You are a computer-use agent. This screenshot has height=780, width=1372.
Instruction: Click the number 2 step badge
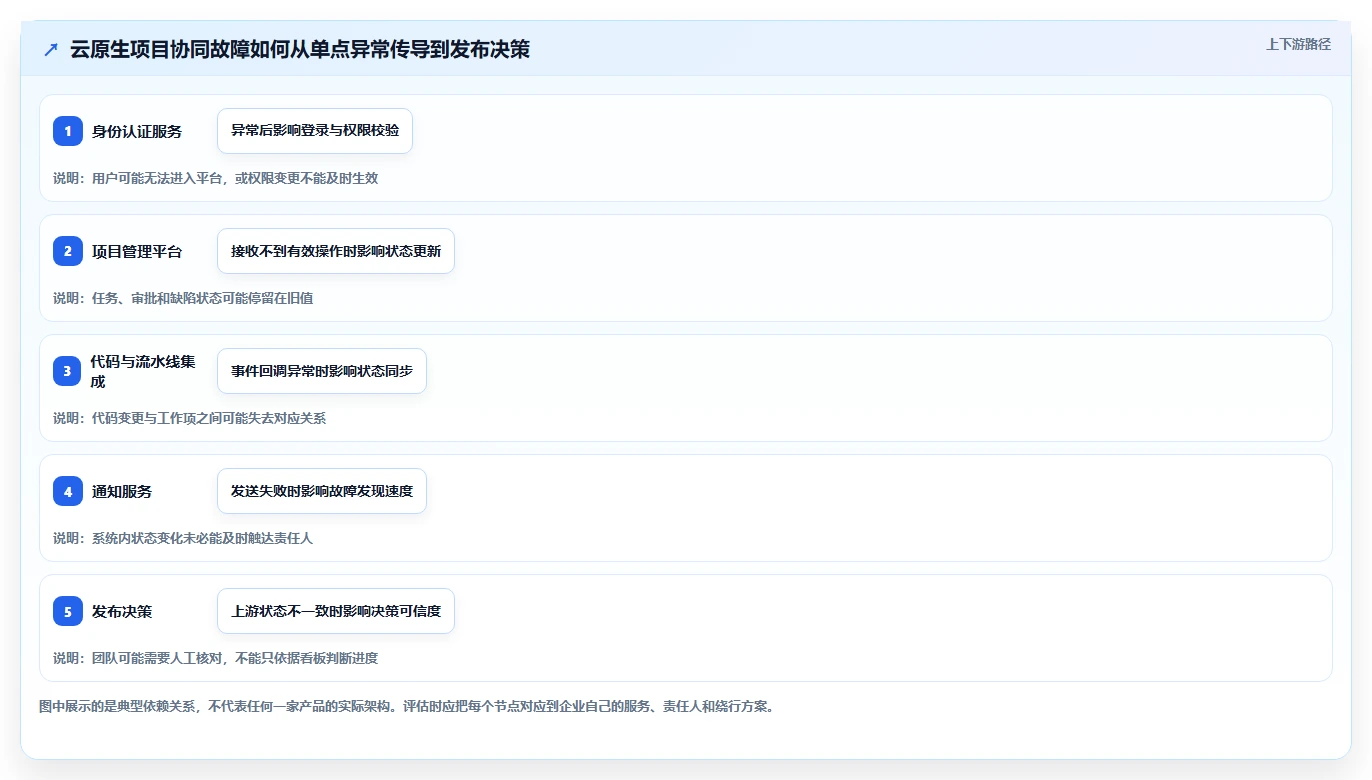coord(68,251)
